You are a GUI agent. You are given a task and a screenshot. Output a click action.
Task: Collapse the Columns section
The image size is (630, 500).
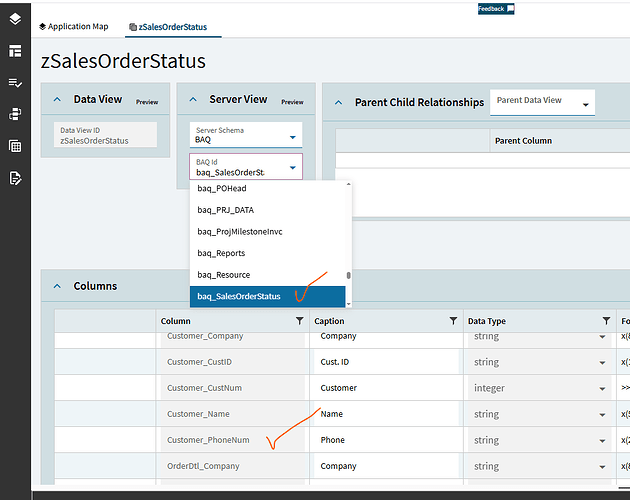[x=57, y=286]
